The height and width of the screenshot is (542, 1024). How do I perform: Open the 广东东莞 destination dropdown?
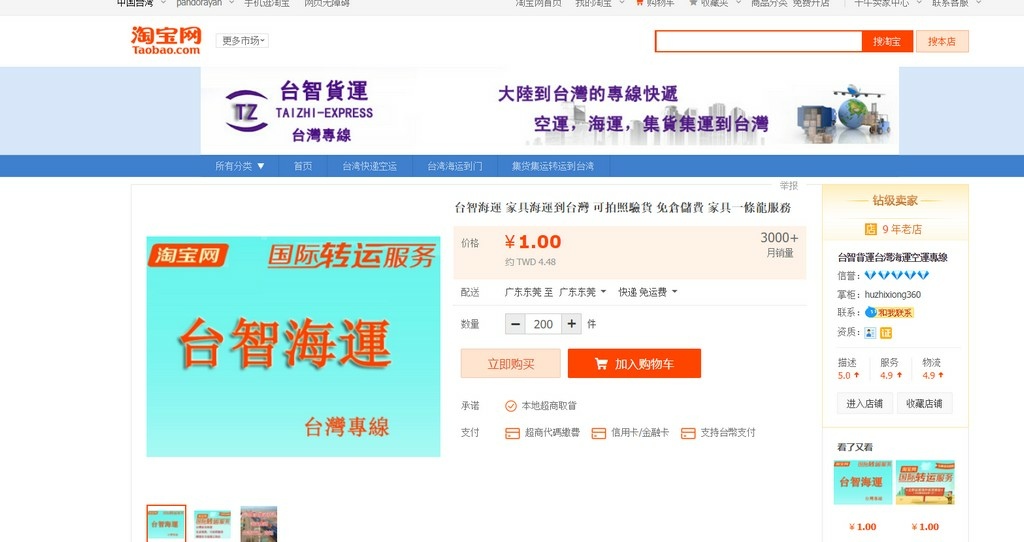click(583, 292)
